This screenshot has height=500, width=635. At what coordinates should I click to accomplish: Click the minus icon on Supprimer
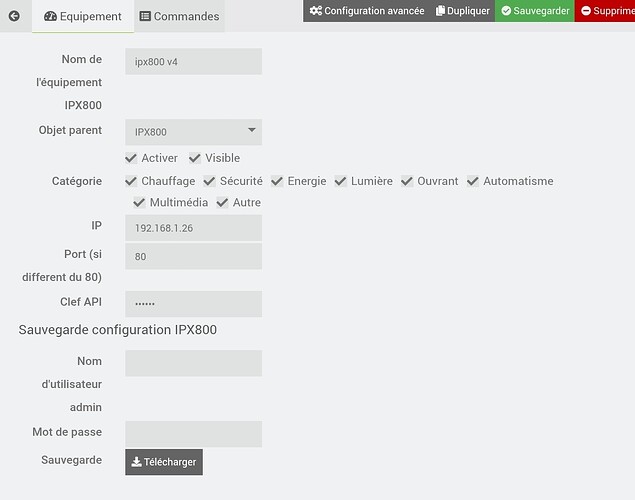(586, 11)
